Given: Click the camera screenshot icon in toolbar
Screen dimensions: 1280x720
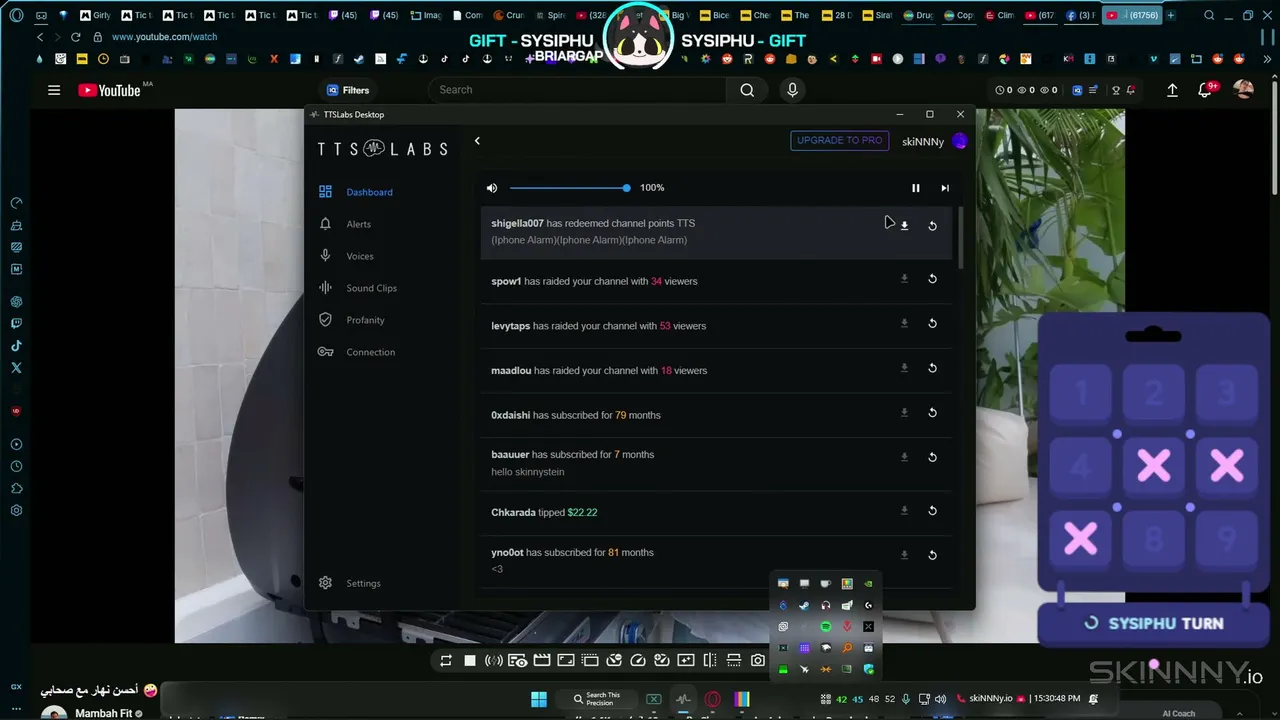Looking at the screenshot, I should pos(758,660).
